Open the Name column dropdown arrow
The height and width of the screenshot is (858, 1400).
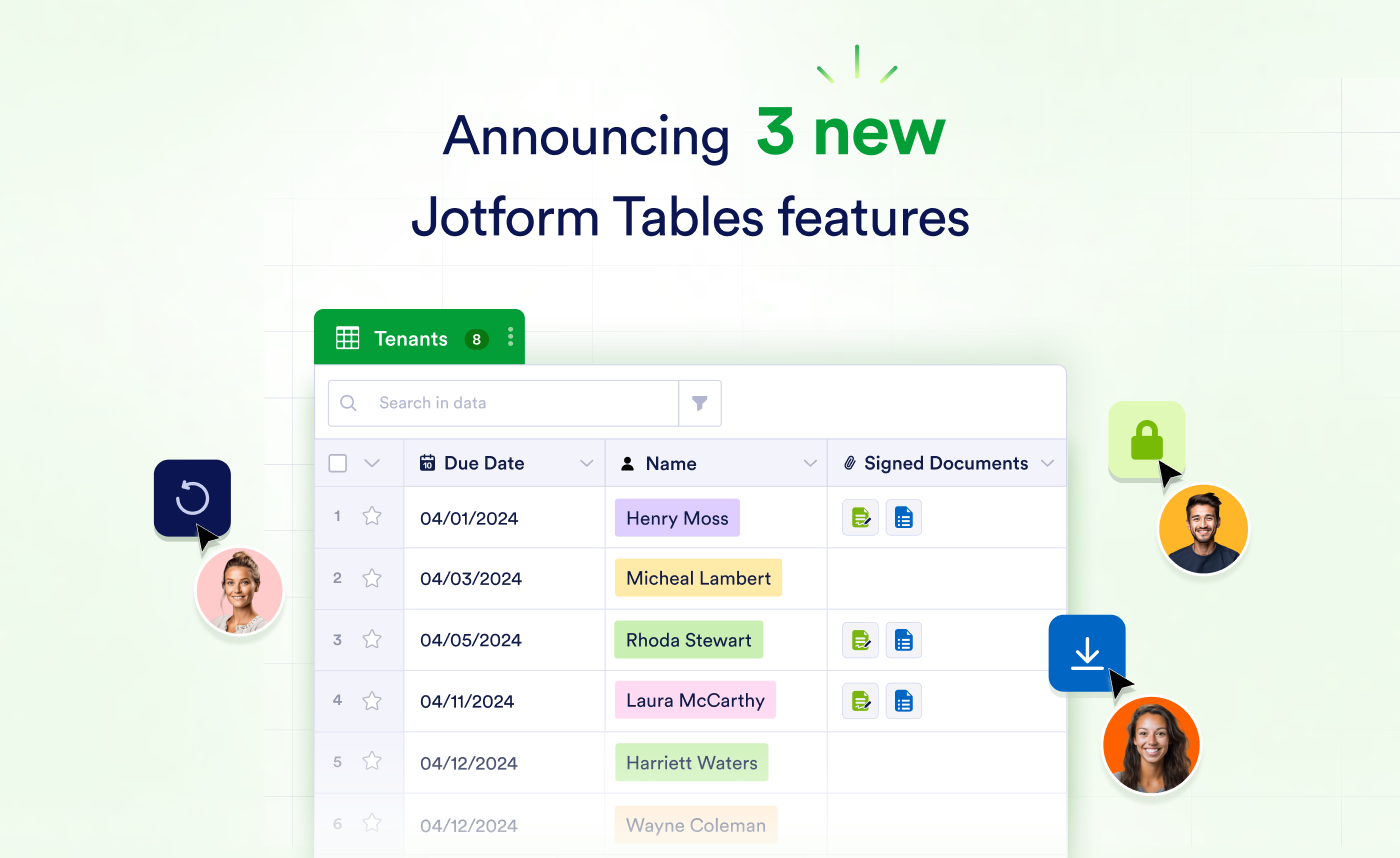(x=811, y=463)
